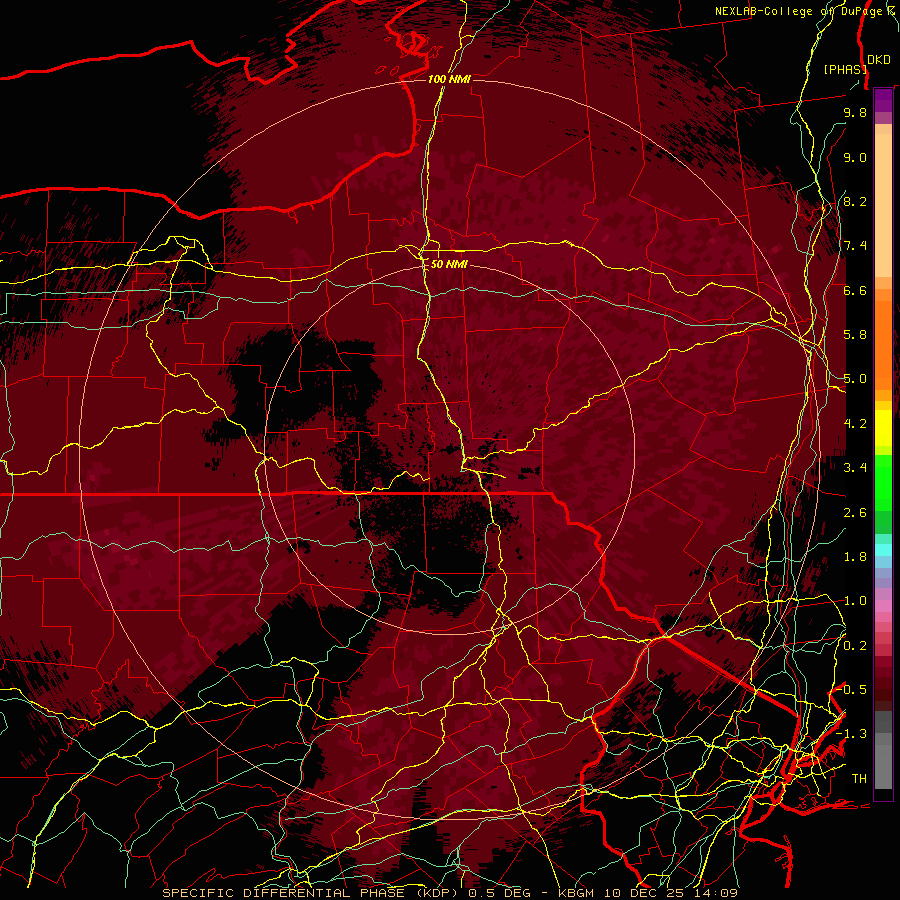Click the 100 NMI range ring label

tap(449, 79)
